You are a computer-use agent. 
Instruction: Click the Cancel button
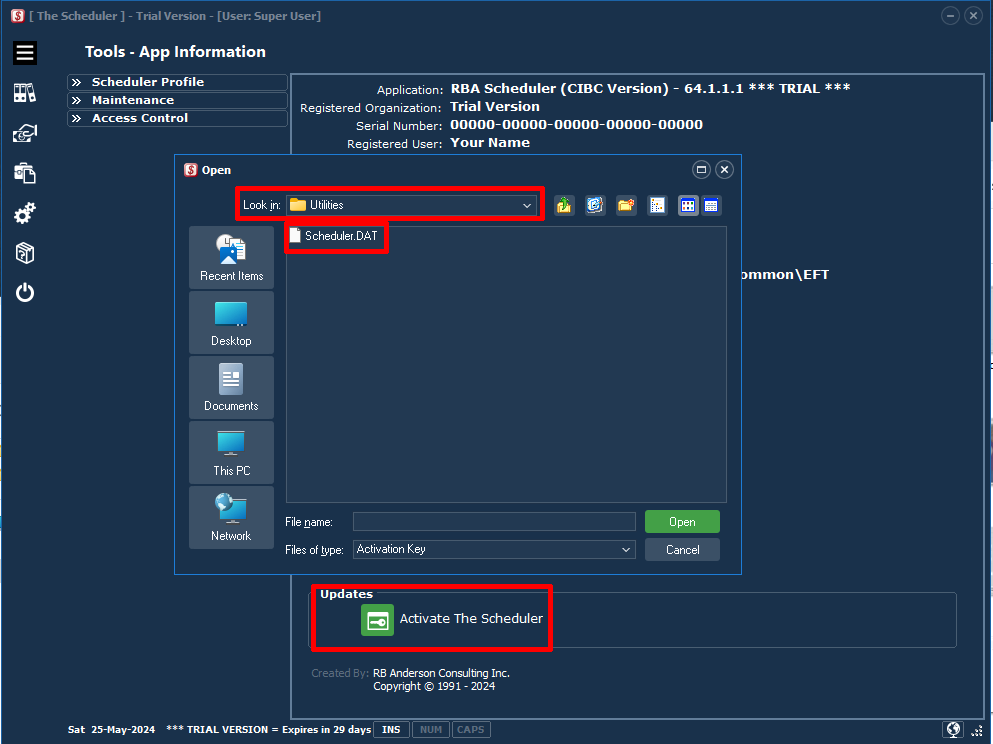click(x=682, y=550)
